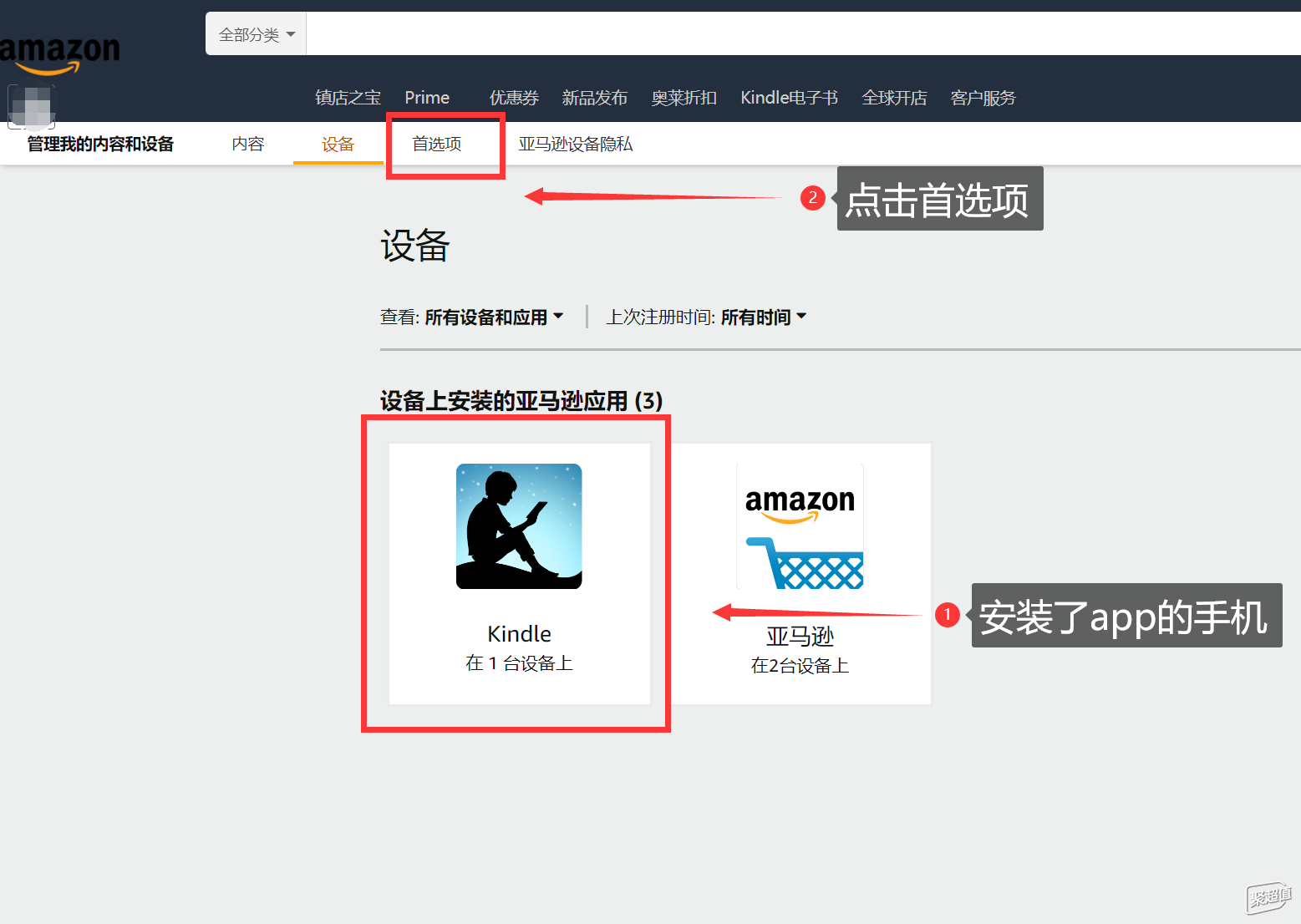
Task: Click the Kindle card label text
Action: click(519, 634)
